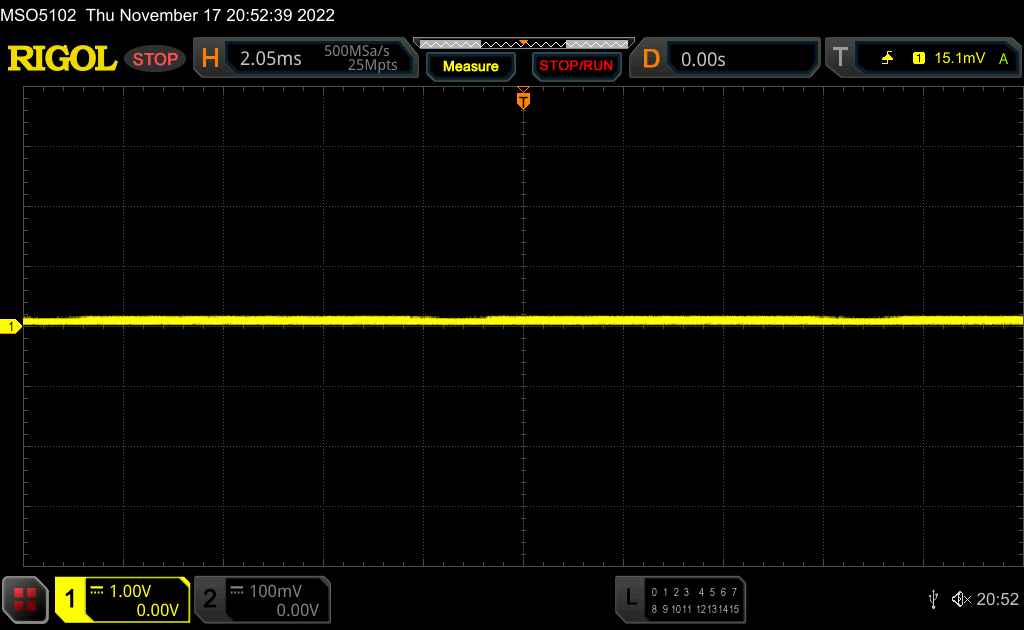The width and height of the screenshot is (1024, 630).
Task: Click the 20:52 clock display
Action: click(x=997, y=599)
